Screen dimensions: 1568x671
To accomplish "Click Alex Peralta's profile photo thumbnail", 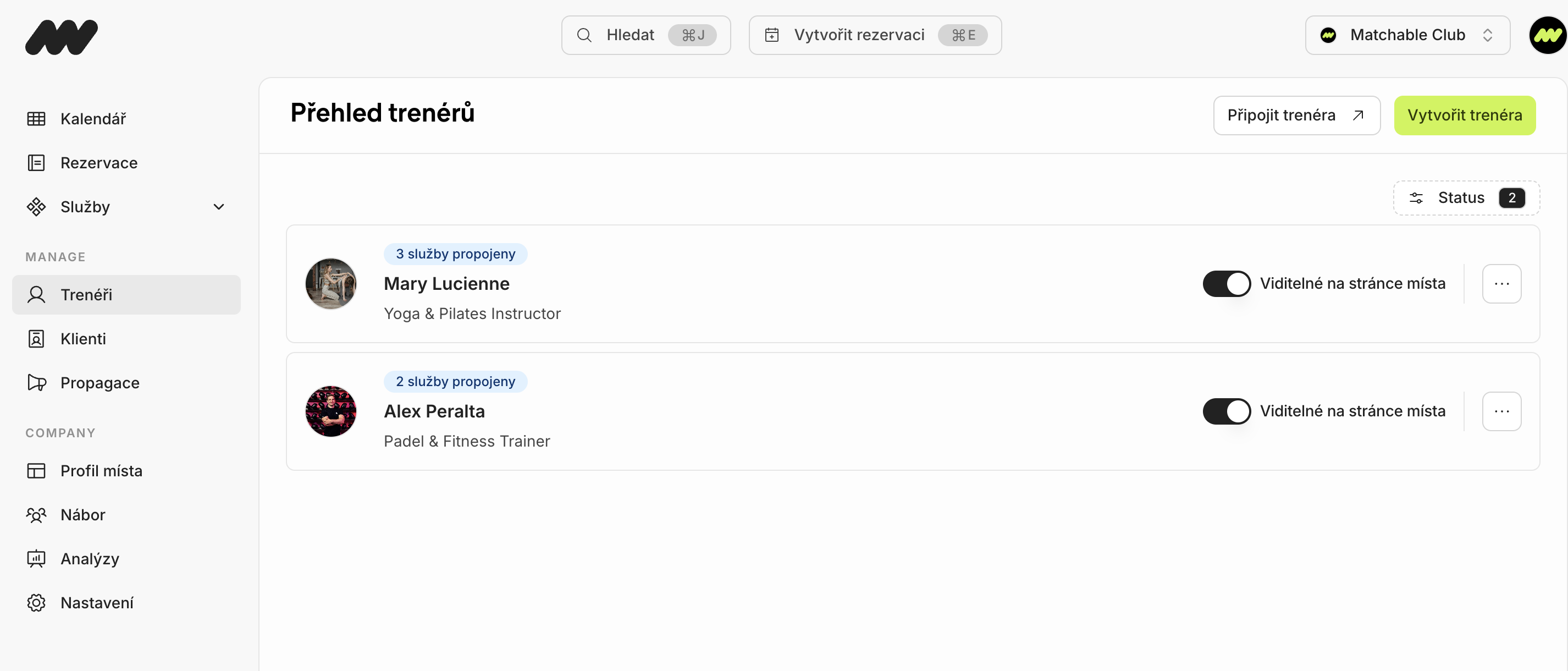I will tap(330, 411).
